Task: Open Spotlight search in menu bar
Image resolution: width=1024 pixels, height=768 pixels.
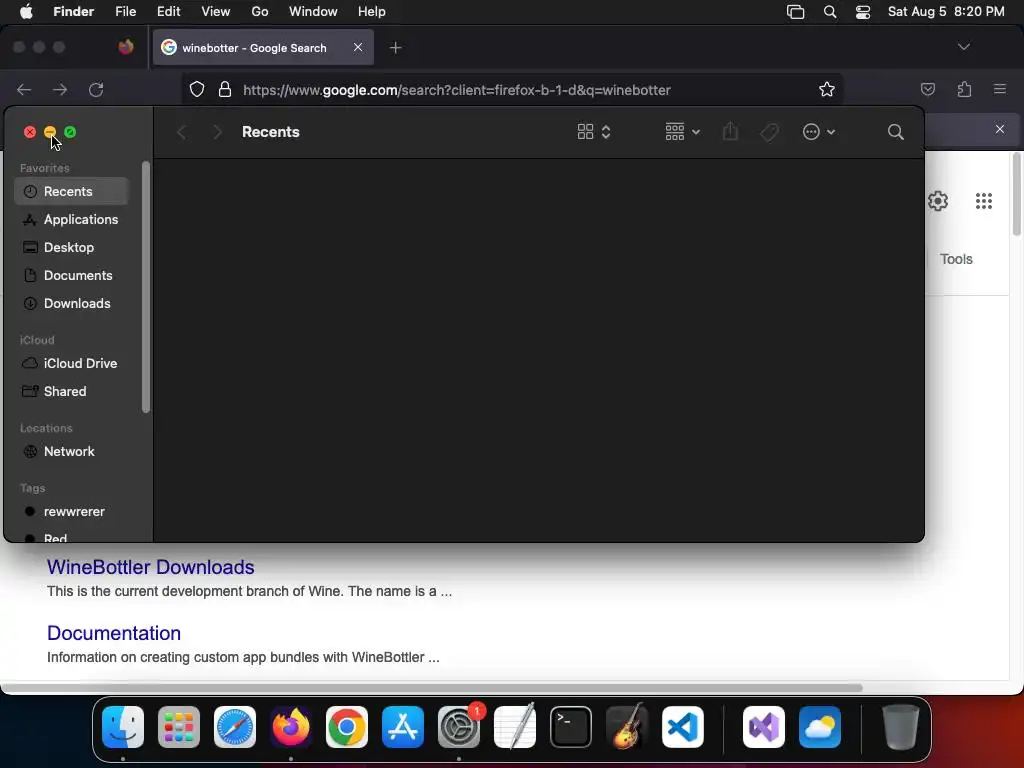Action: coord(830,12)
